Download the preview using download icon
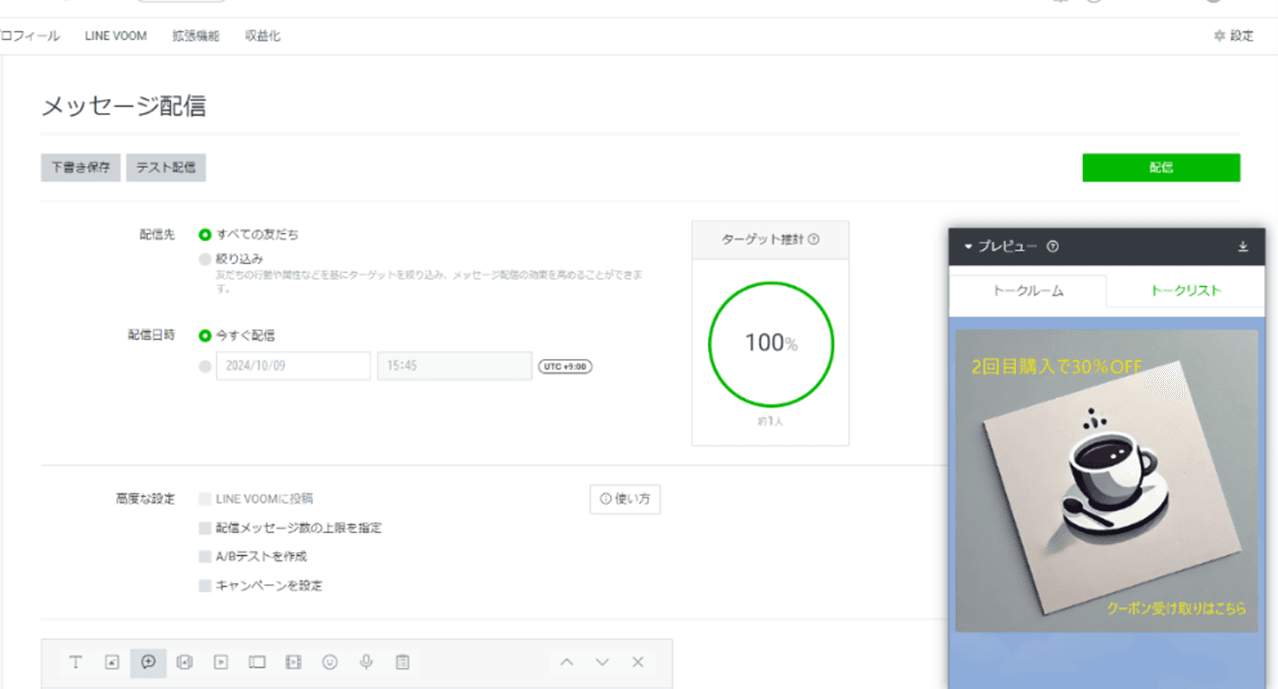Viewport: 1278px width, 689px height. pyautogui.click(x=1243, y=247)
